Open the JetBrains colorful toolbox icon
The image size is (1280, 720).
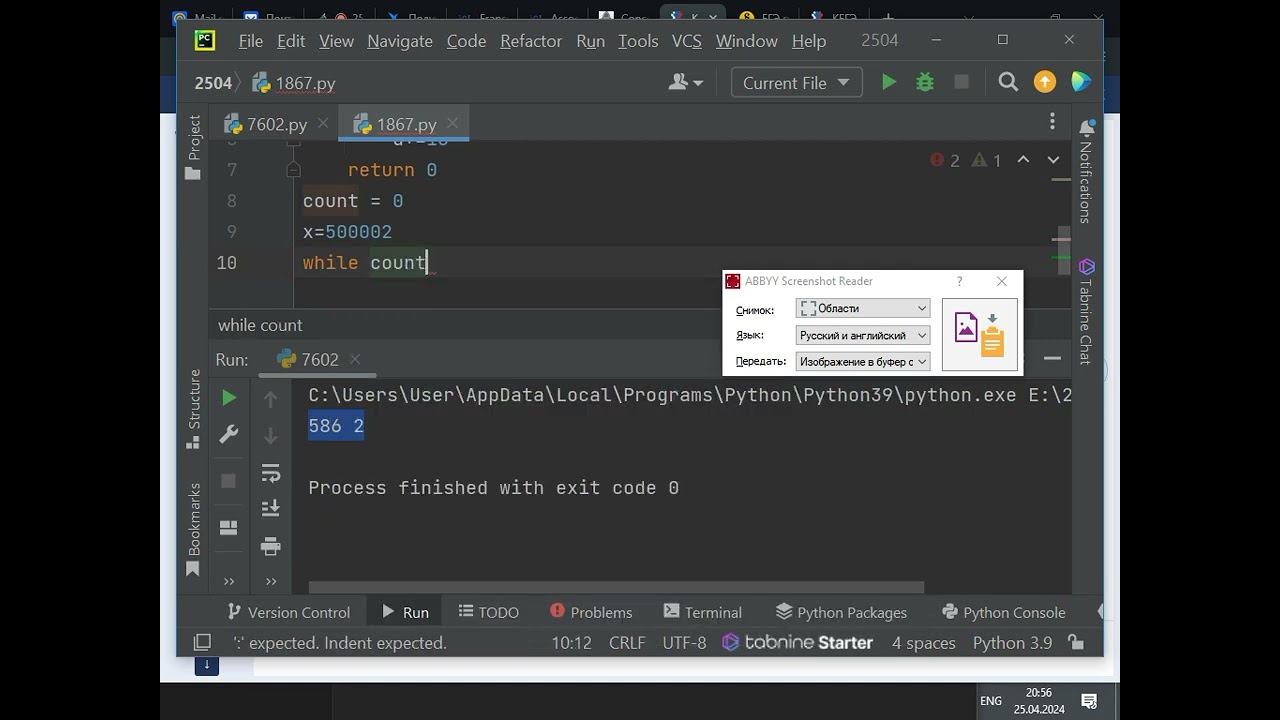[1081, 82]
